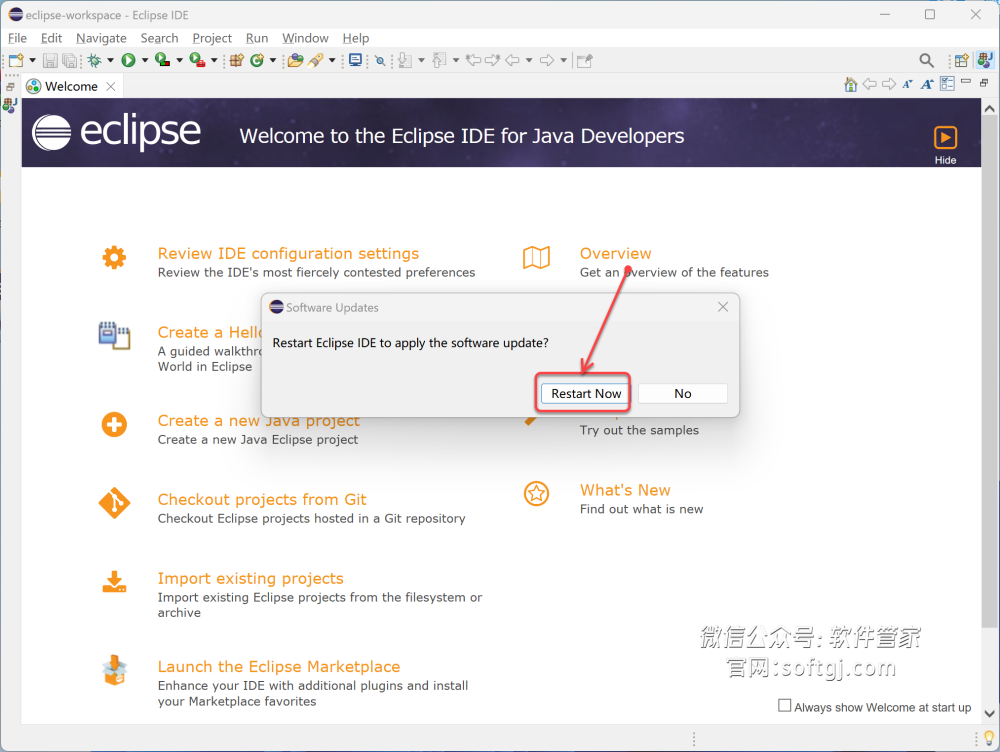
Task: Click the vertical scrollbar of Welcome page
Action: point(989,370)
